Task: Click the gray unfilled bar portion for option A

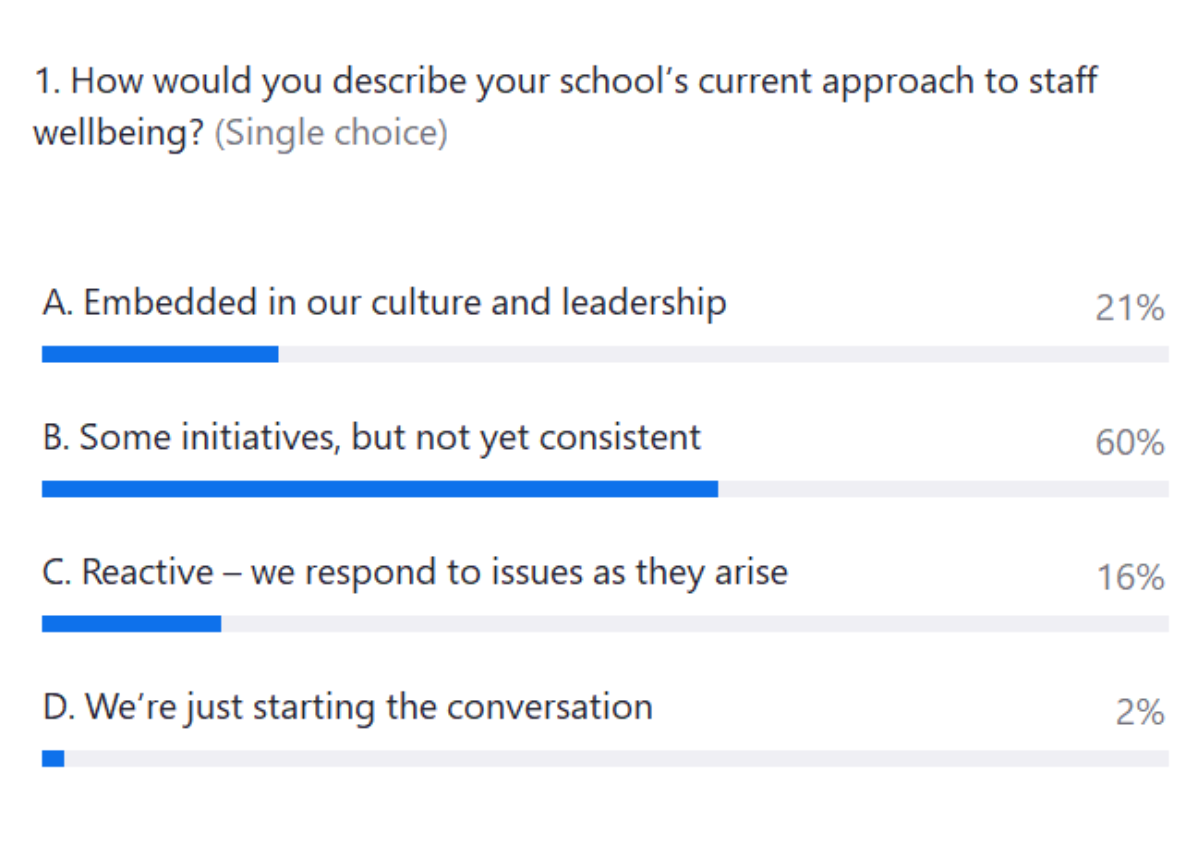Action: click(x=720, y=354)
